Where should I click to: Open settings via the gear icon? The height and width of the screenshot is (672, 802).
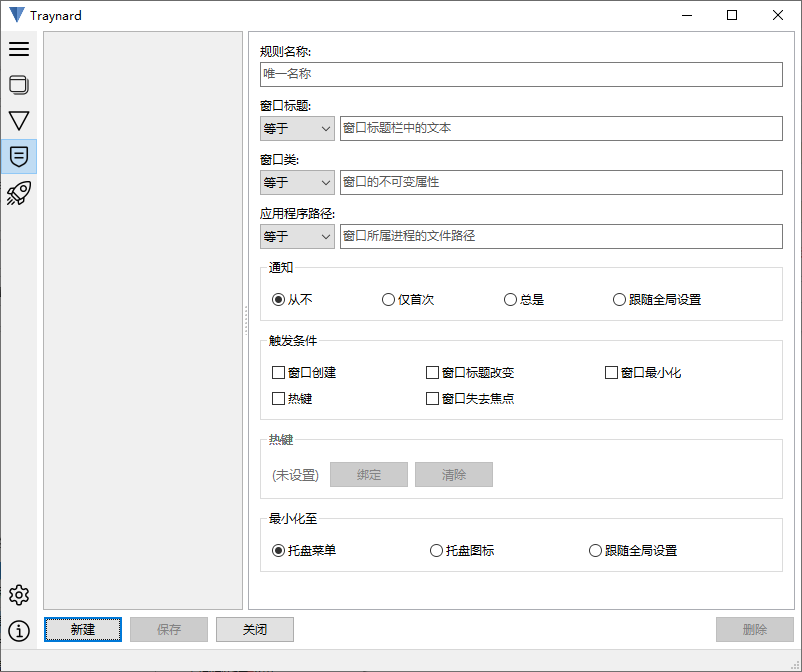(19, 595)
